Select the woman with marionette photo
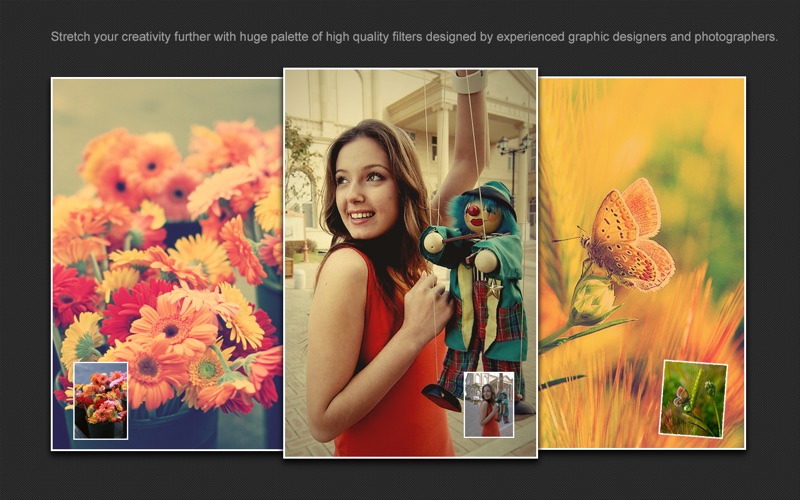 pos(410,263)
